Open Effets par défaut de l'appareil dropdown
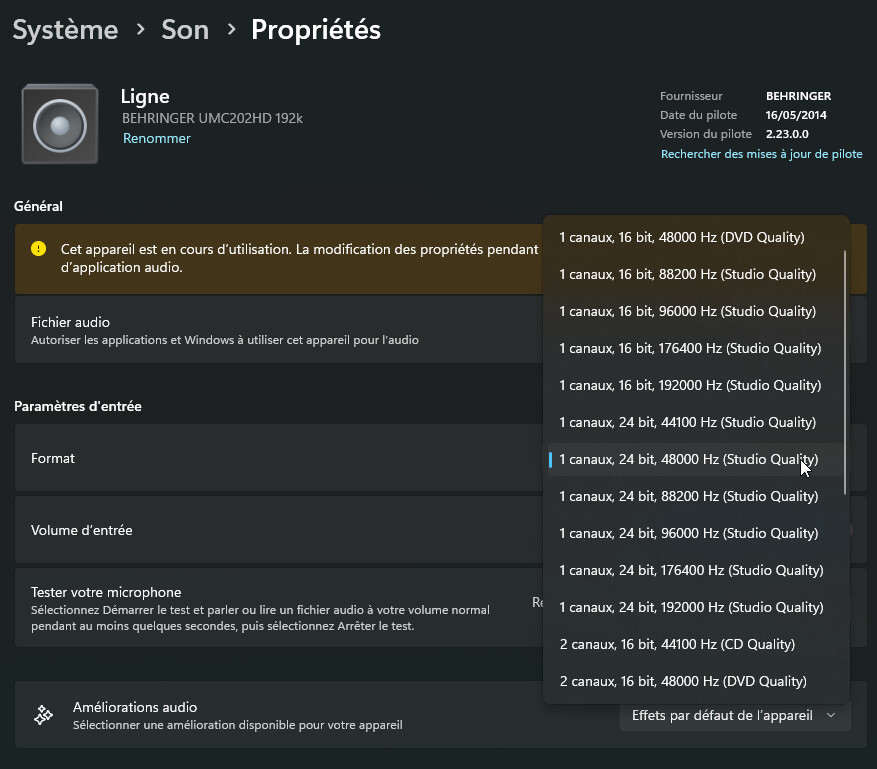877x769 pixels. [735, 715]
